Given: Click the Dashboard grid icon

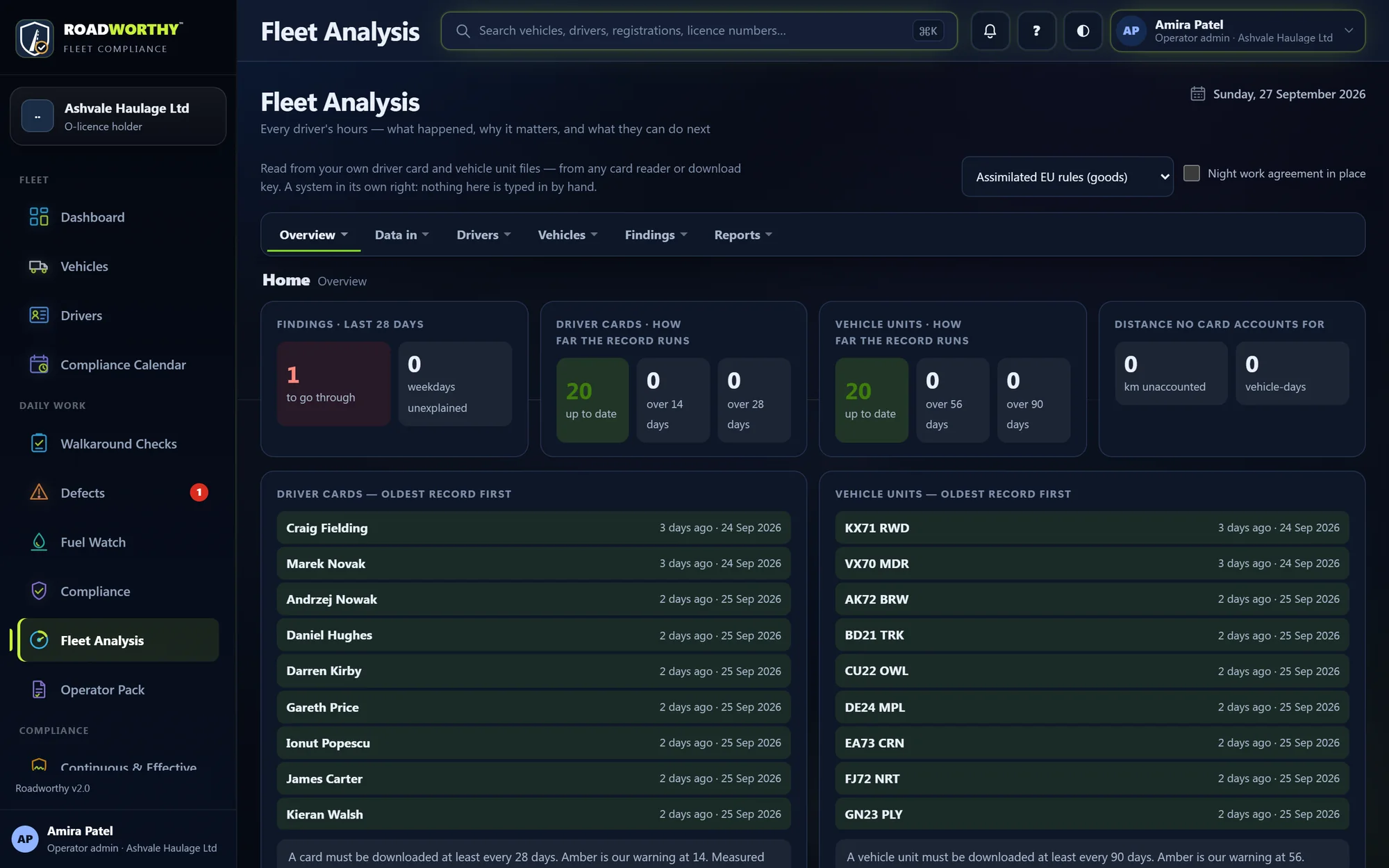Looking at the screenshot, I should tap(39, 217).
